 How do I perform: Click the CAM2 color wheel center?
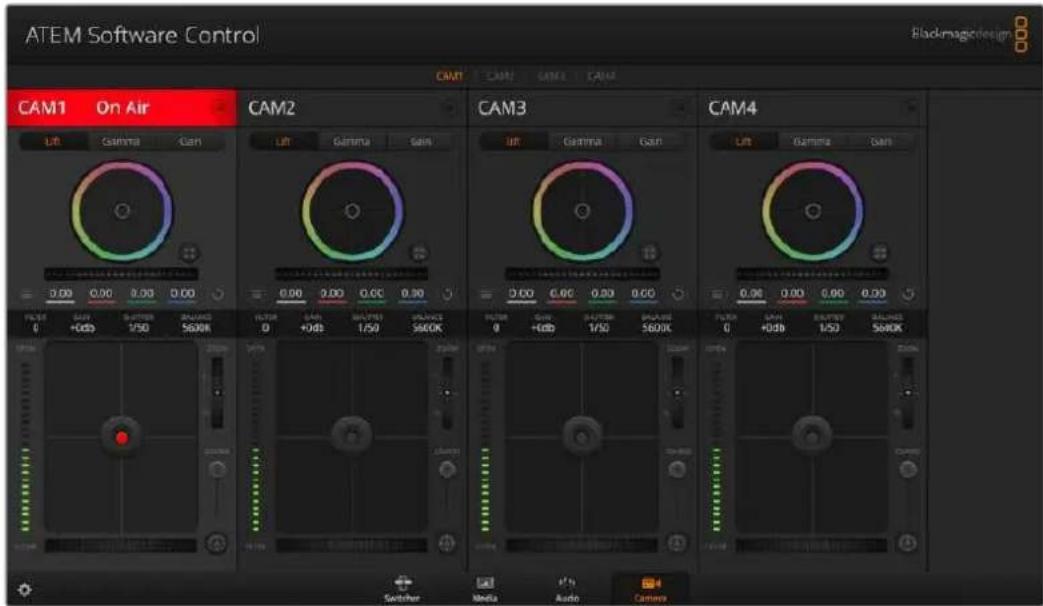(x=352, y=211)
